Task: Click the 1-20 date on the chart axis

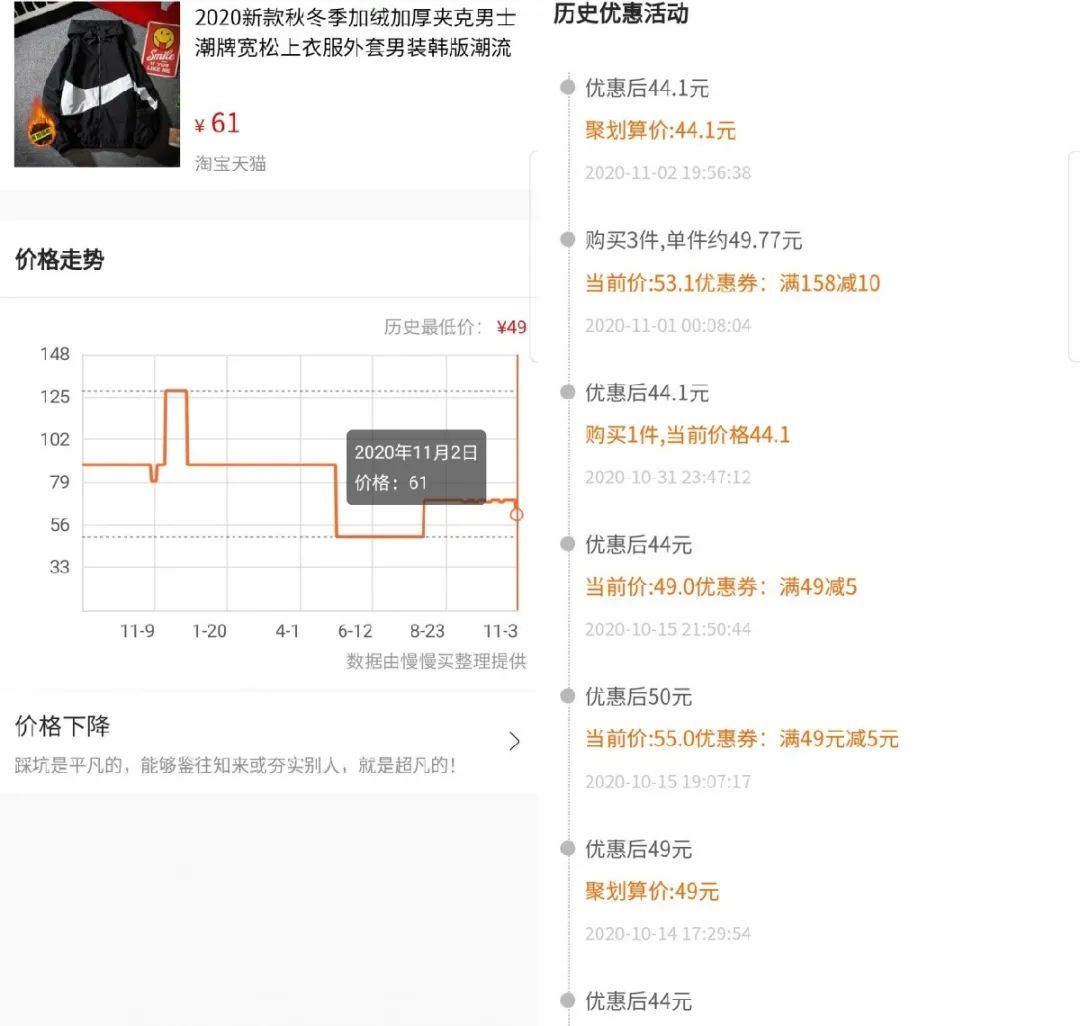Action: (209, 631)
